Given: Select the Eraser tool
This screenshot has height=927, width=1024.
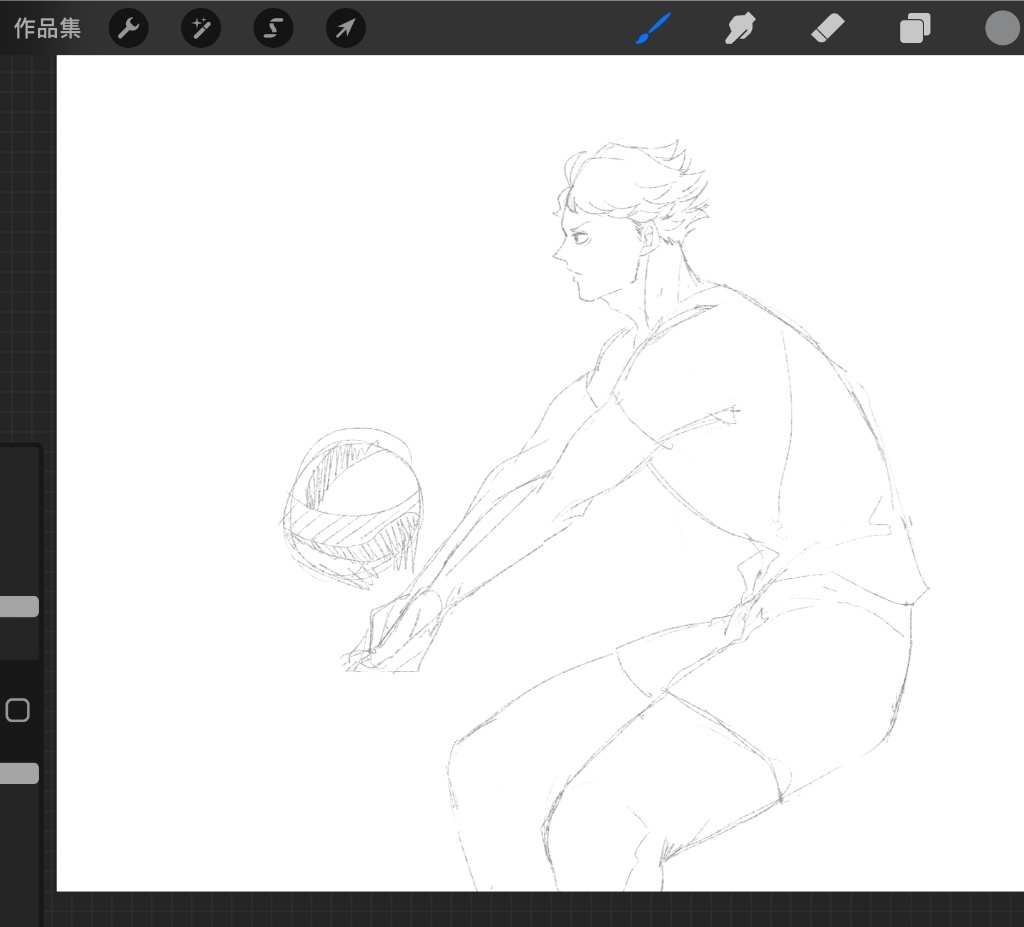Looking at the screenshot, I should 827,29.
